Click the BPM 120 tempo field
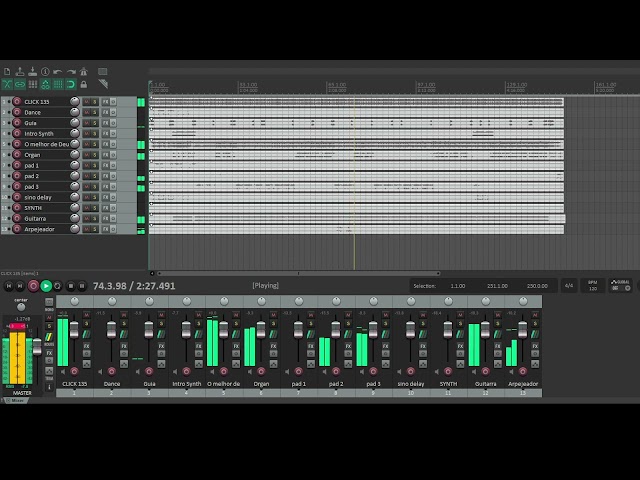 coord(593,285)
